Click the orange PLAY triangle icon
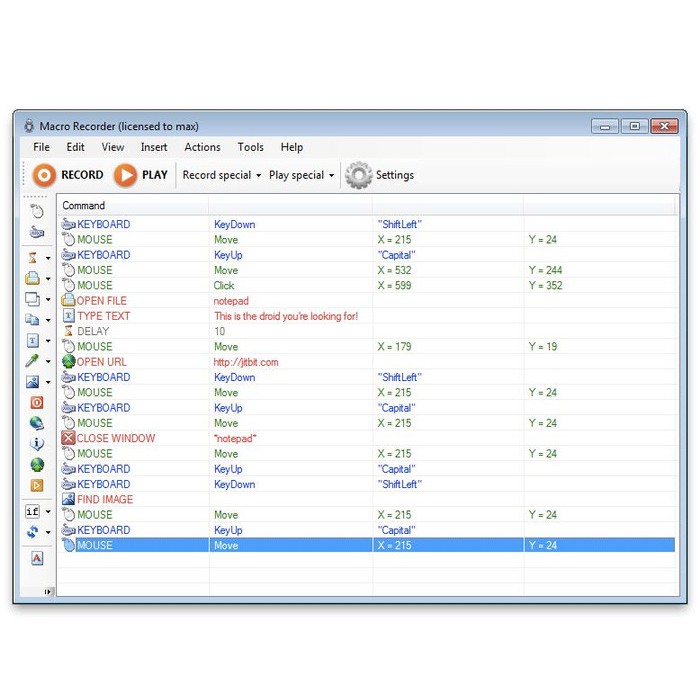 (x=125, y=175)
